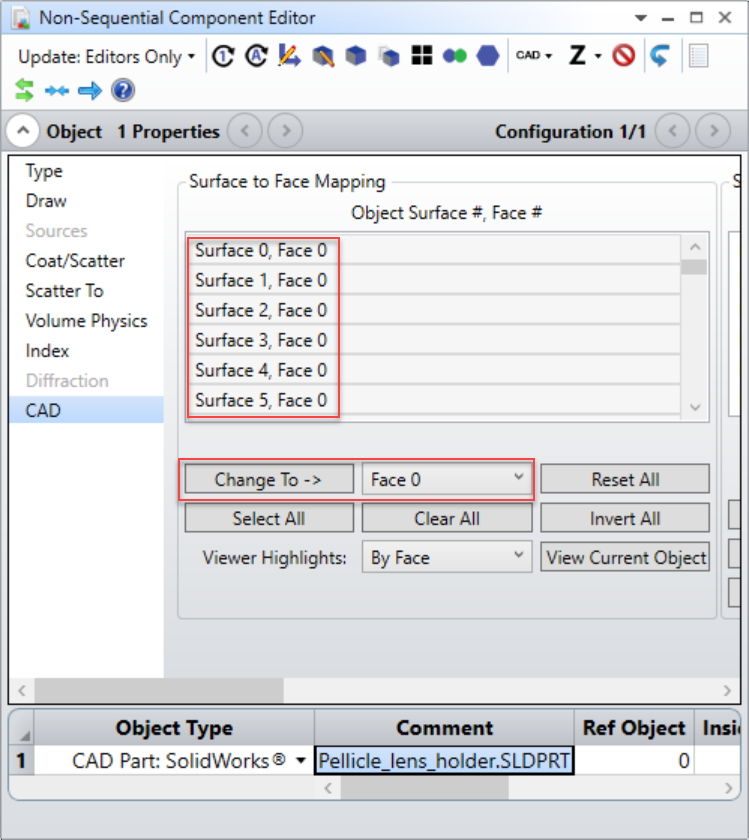Open the Coat/Scatter section
Viewport: 749px width, 840px height.
tap(75, 261)
